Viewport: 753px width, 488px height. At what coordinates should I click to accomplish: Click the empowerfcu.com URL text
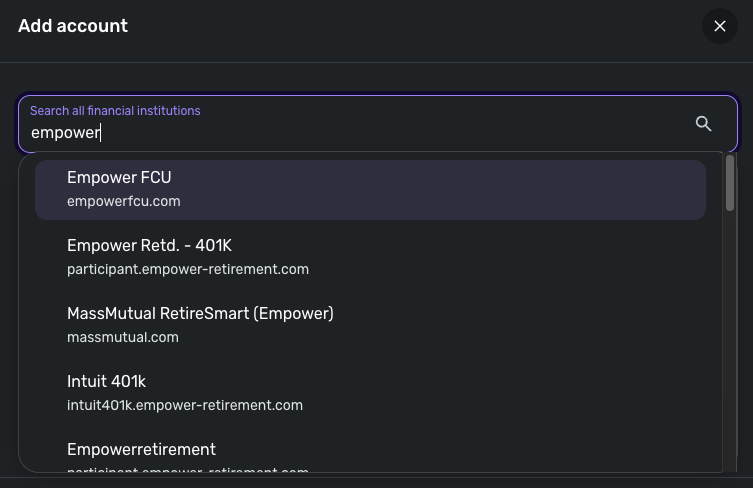click(x=123, y=201)
